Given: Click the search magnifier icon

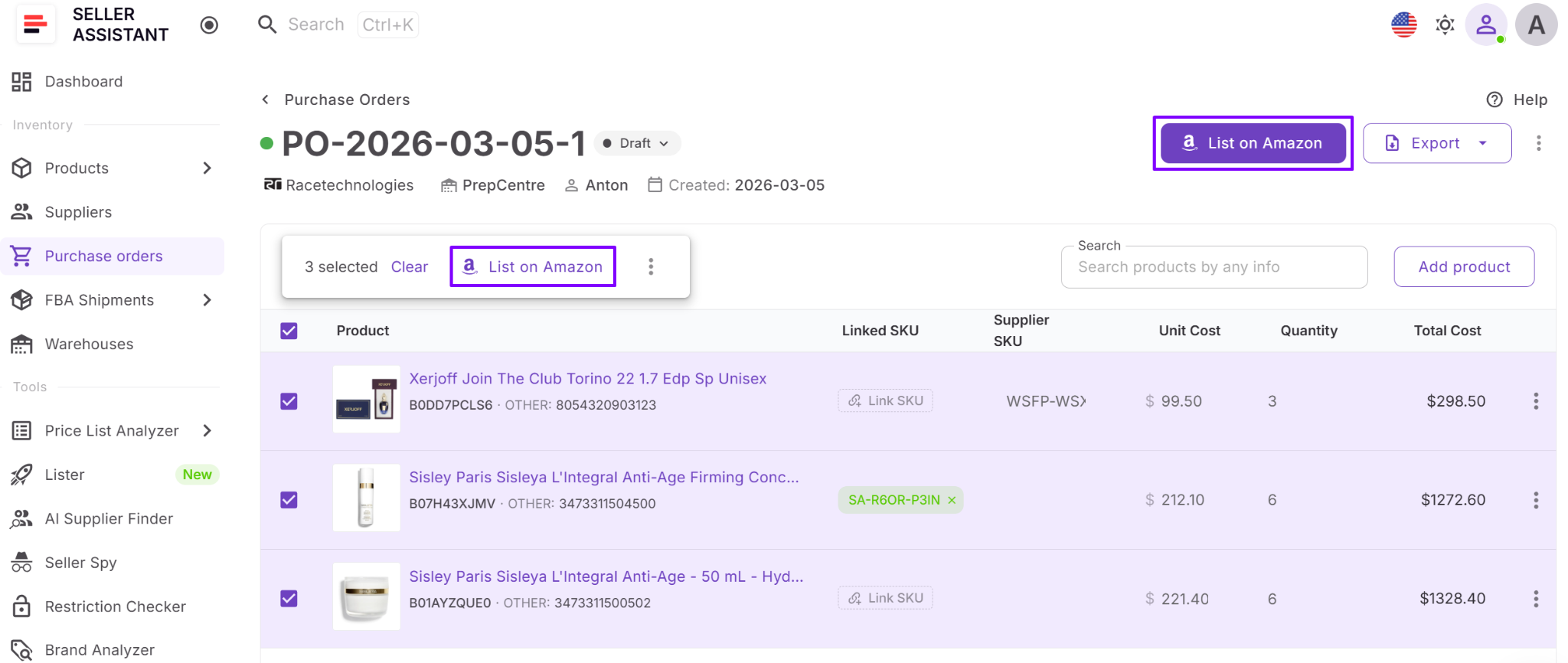Looking at the screenshot, I should tap(267, 24).
